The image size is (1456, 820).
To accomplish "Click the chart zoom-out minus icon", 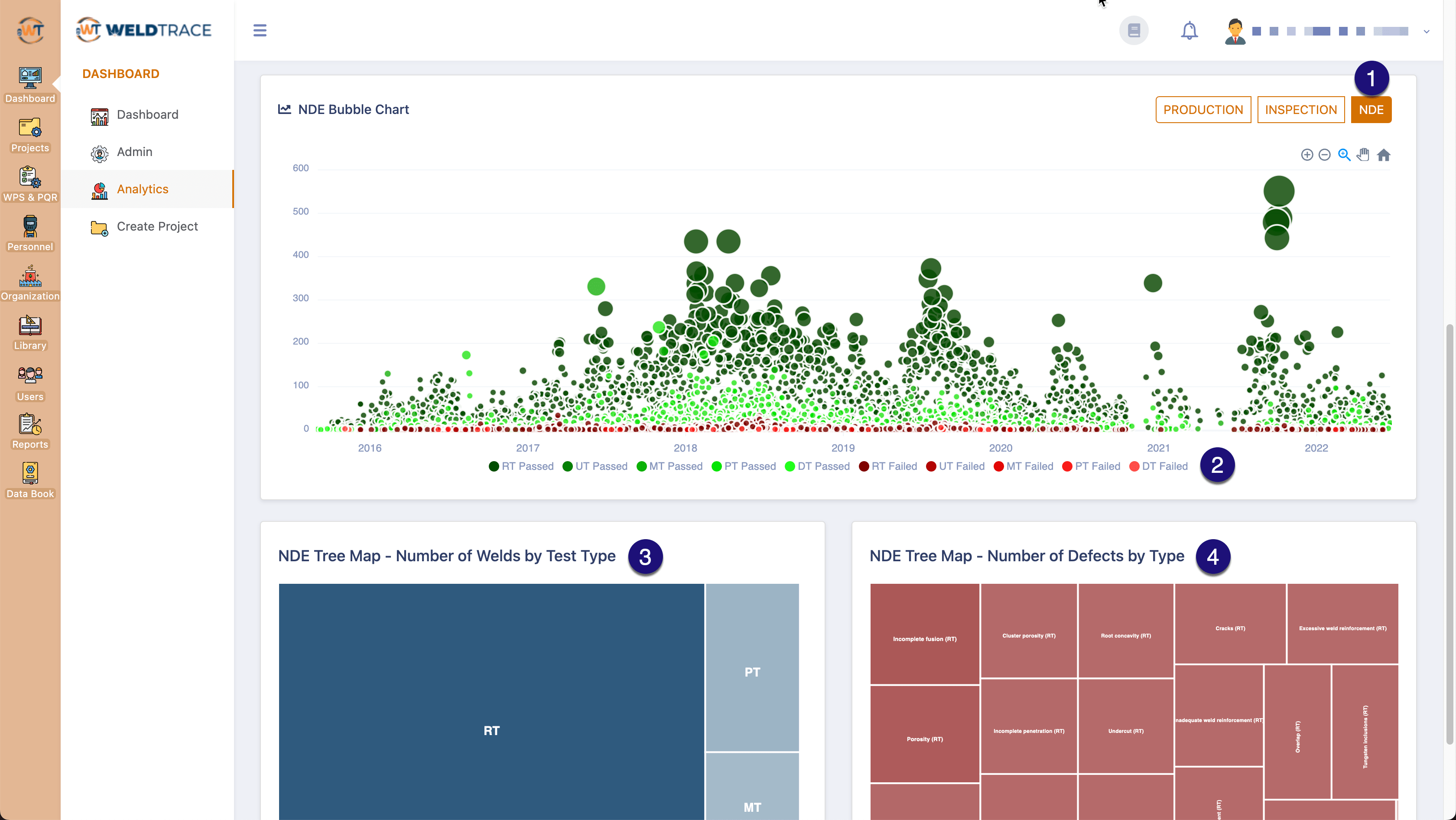I will [1324, 155].
